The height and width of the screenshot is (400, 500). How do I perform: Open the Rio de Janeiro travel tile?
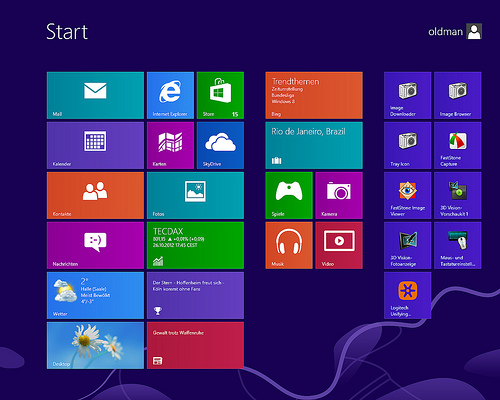pyautogui.click(x=314, y=145)
